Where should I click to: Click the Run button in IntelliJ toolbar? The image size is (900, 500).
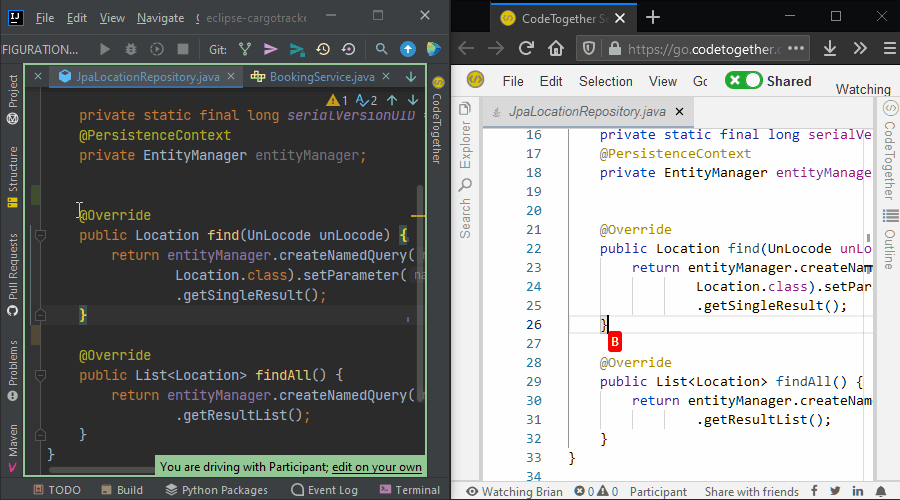coord(105,49)
